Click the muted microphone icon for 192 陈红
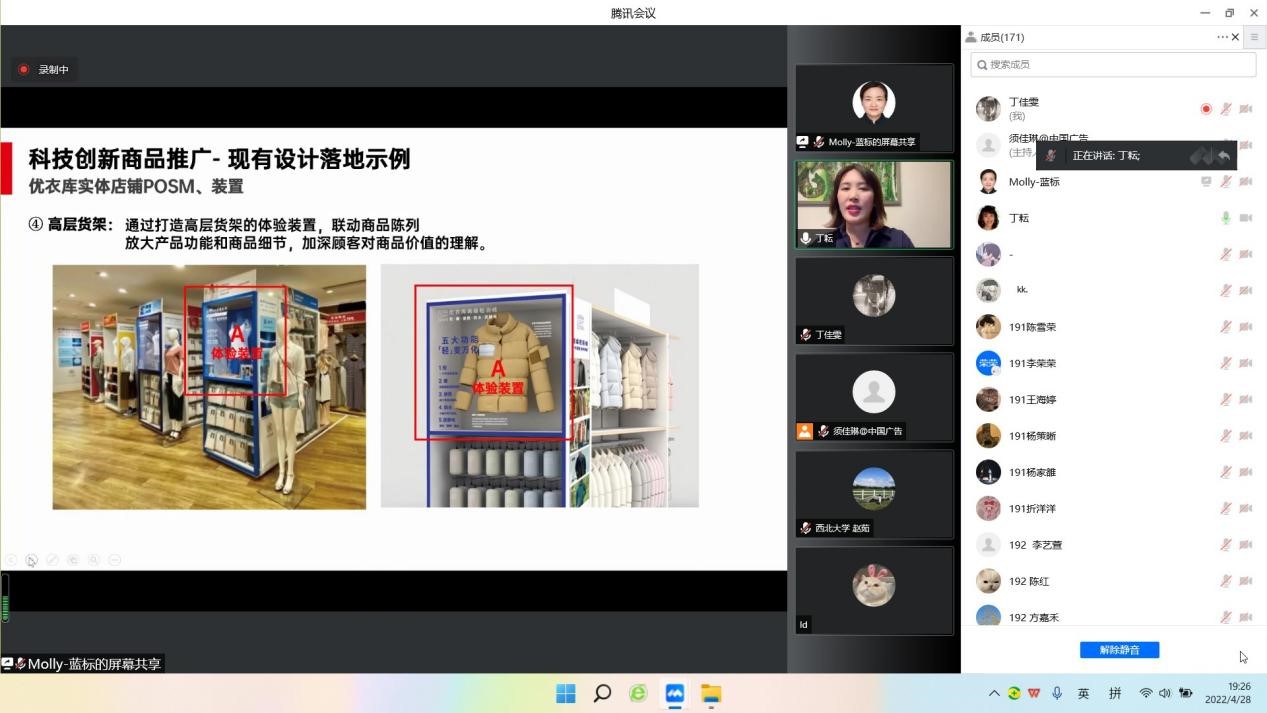This screenshot has width=1267, height=713. (x=1225, y=581)
